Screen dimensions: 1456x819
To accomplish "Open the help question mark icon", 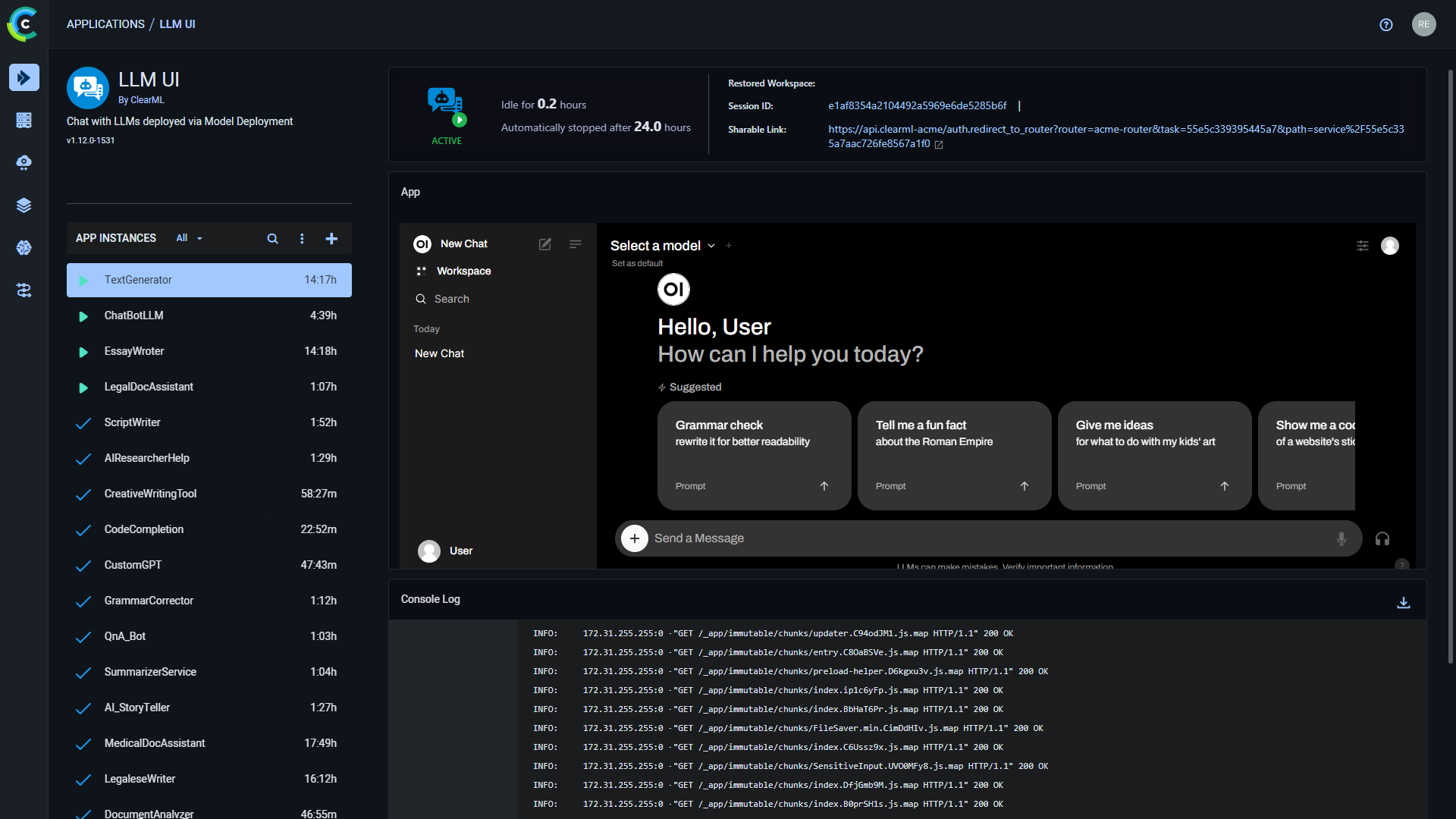I will 1385,24.
